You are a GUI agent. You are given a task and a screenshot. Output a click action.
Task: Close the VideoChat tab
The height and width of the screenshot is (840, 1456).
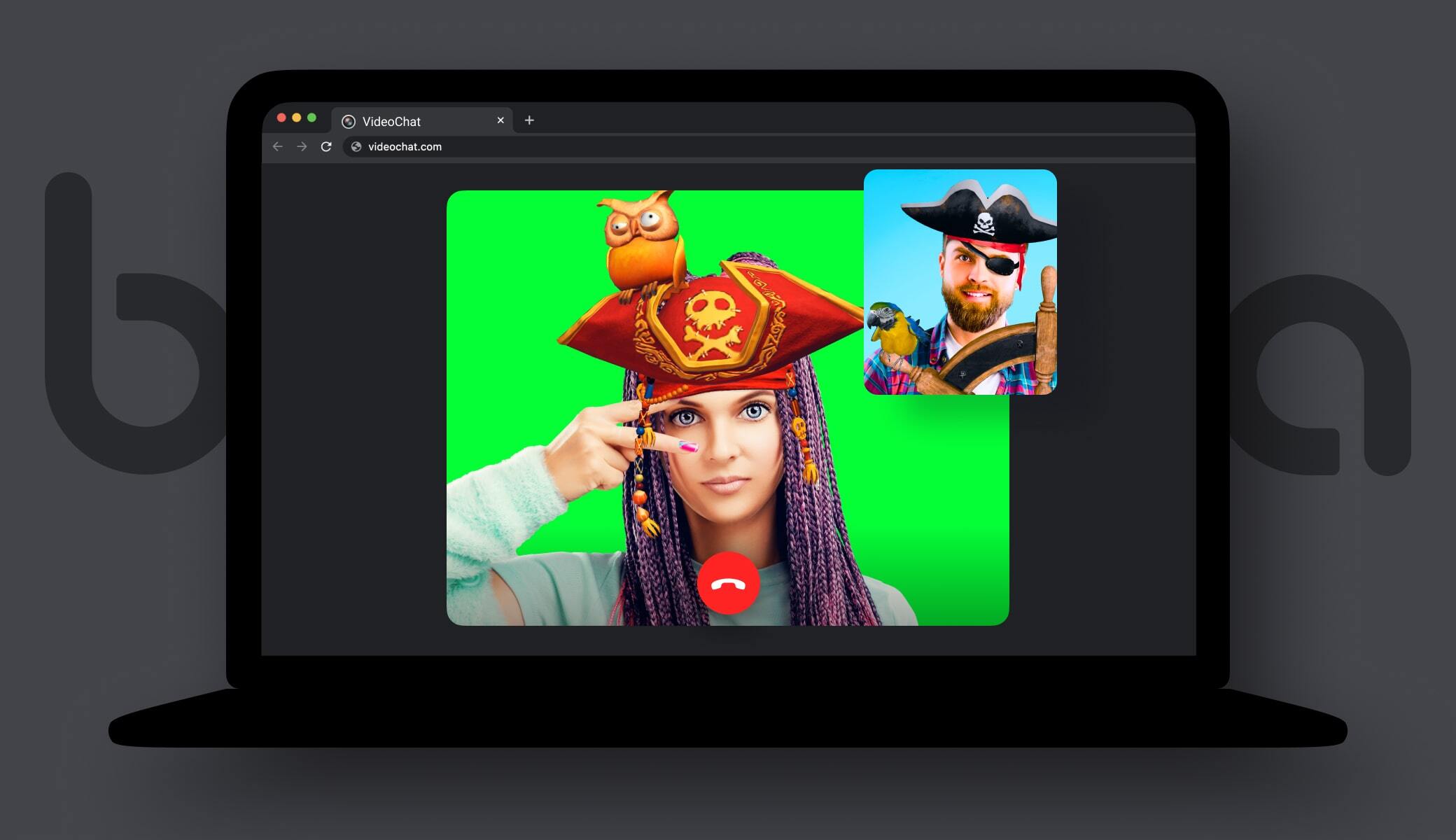(x=500, y=120)
